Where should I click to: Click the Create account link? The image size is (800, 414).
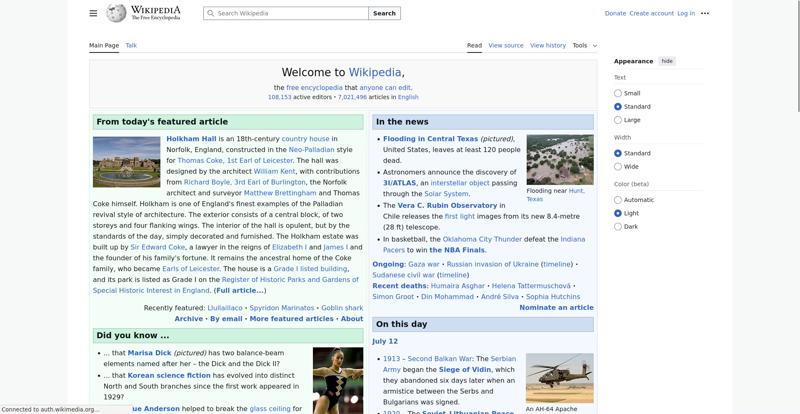pos(652,13)
